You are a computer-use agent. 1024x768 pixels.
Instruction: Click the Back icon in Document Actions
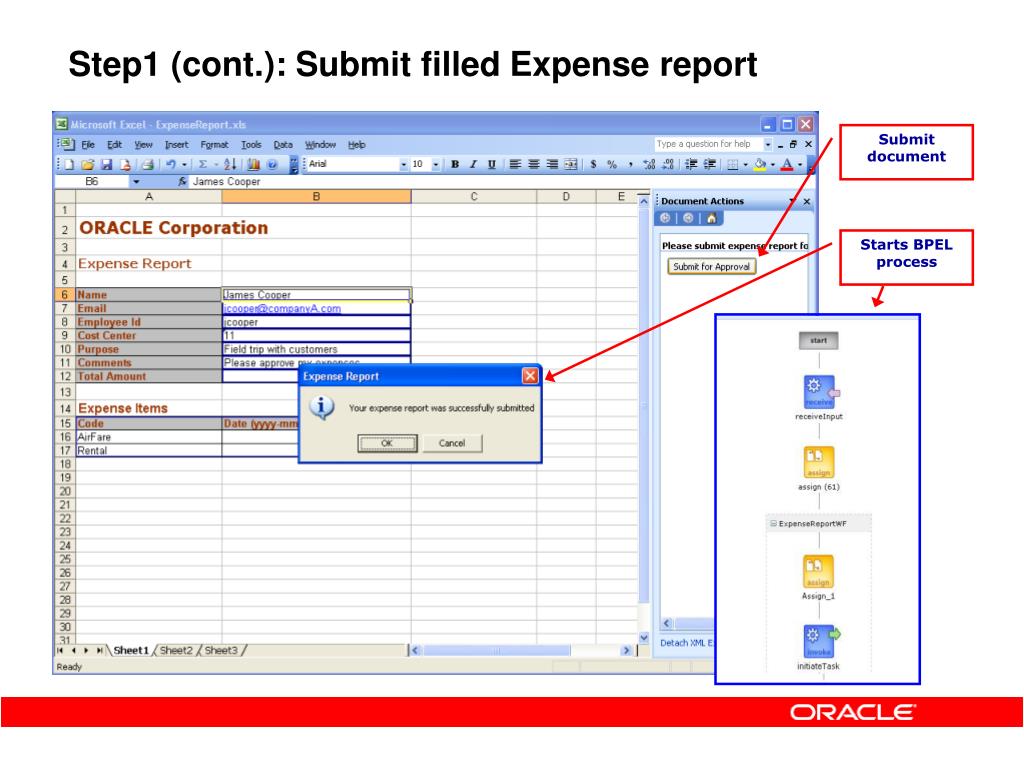coord(665,218)
